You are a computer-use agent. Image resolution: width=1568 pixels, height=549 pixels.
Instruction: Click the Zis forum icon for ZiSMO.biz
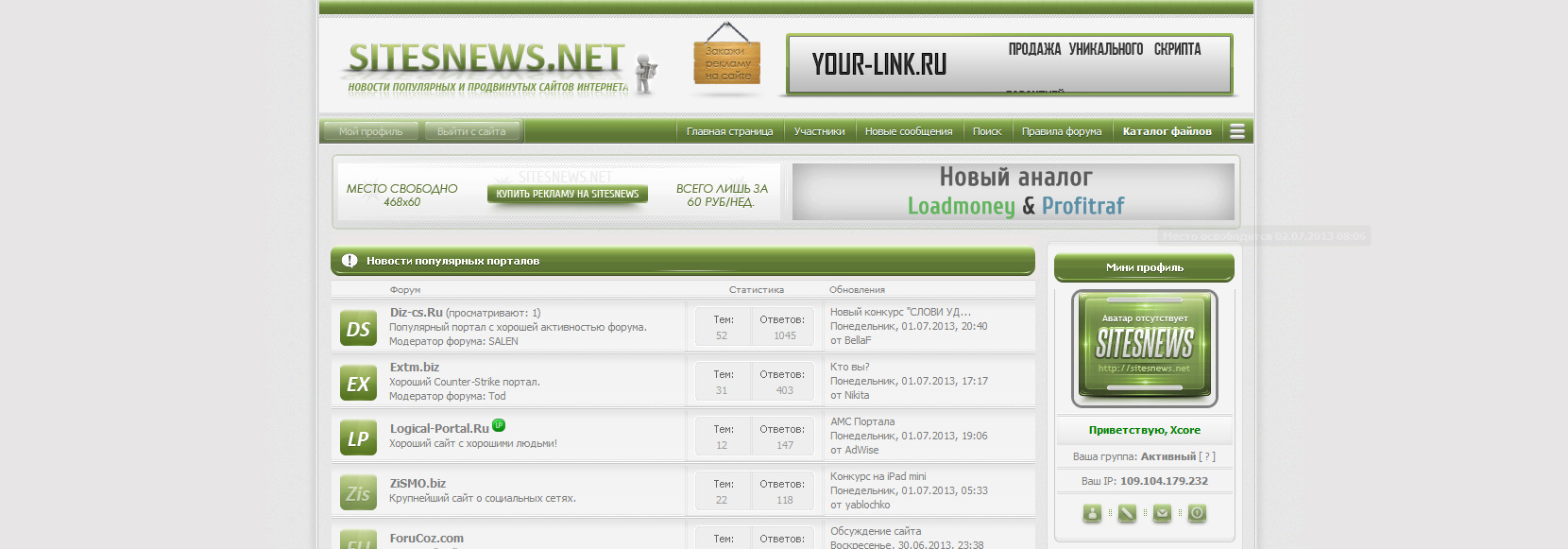(358, 493)
